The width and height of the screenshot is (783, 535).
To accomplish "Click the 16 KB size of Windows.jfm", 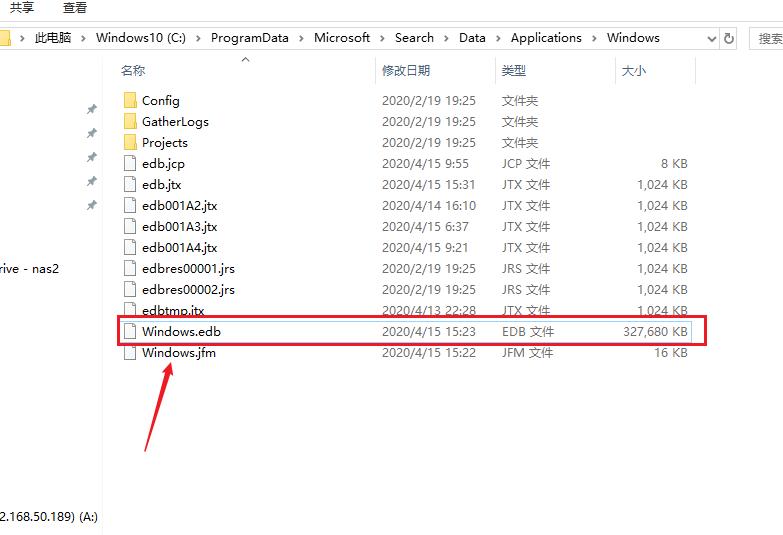I will coord(671,352).
